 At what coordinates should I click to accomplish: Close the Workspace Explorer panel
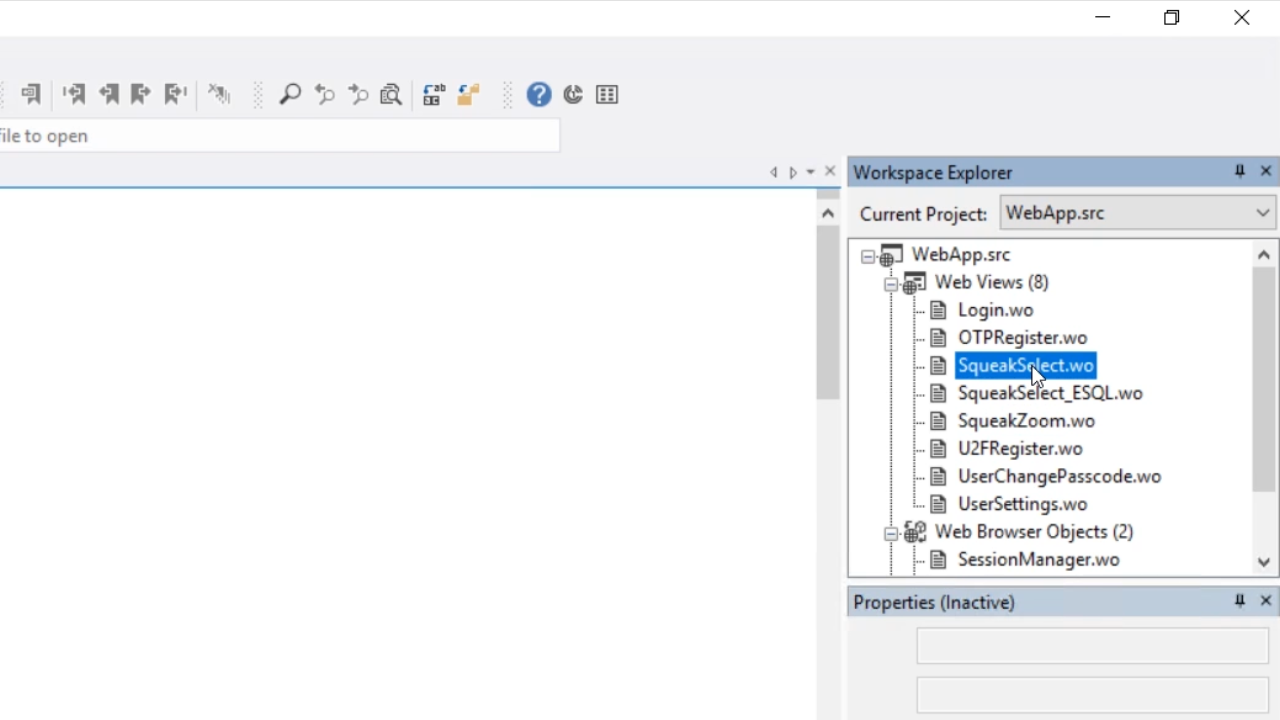1266,171
